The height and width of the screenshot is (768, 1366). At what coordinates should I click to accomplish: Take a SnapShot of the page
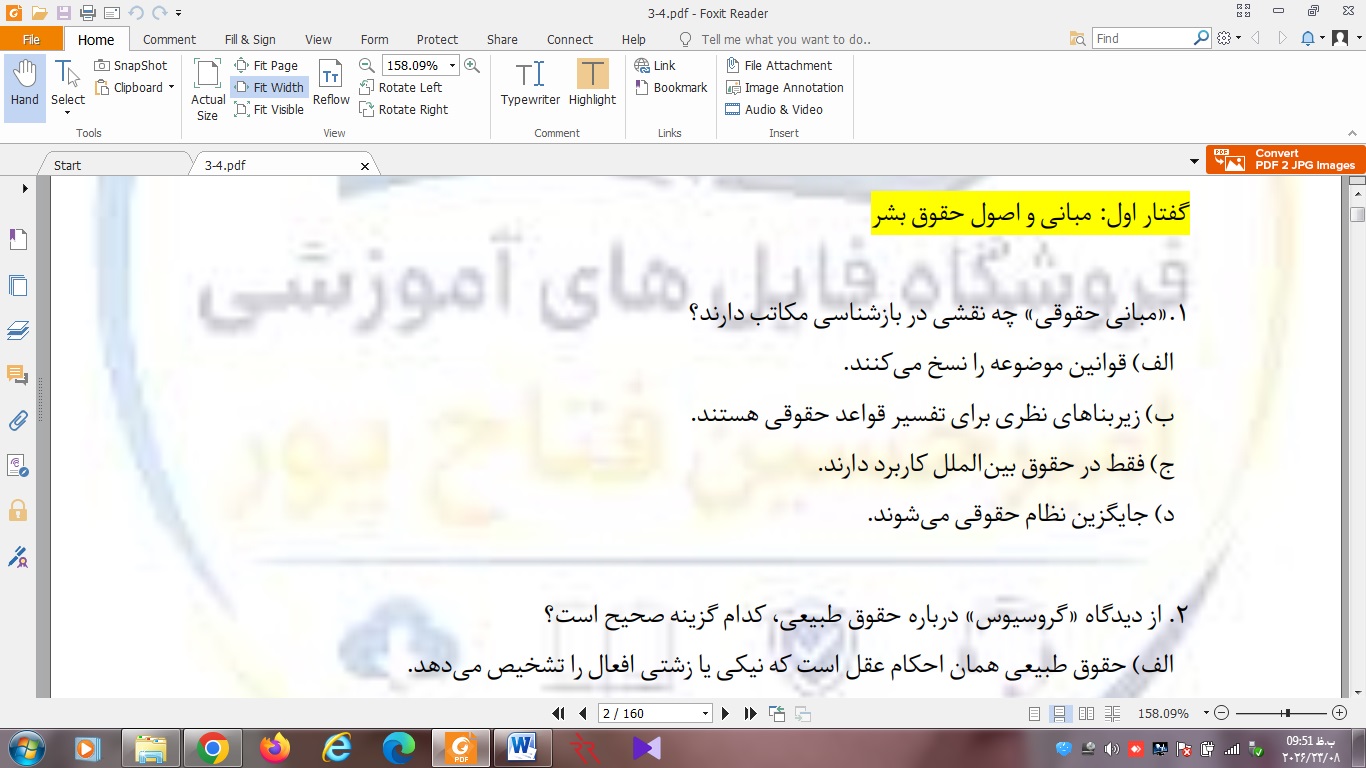(131, 65)
